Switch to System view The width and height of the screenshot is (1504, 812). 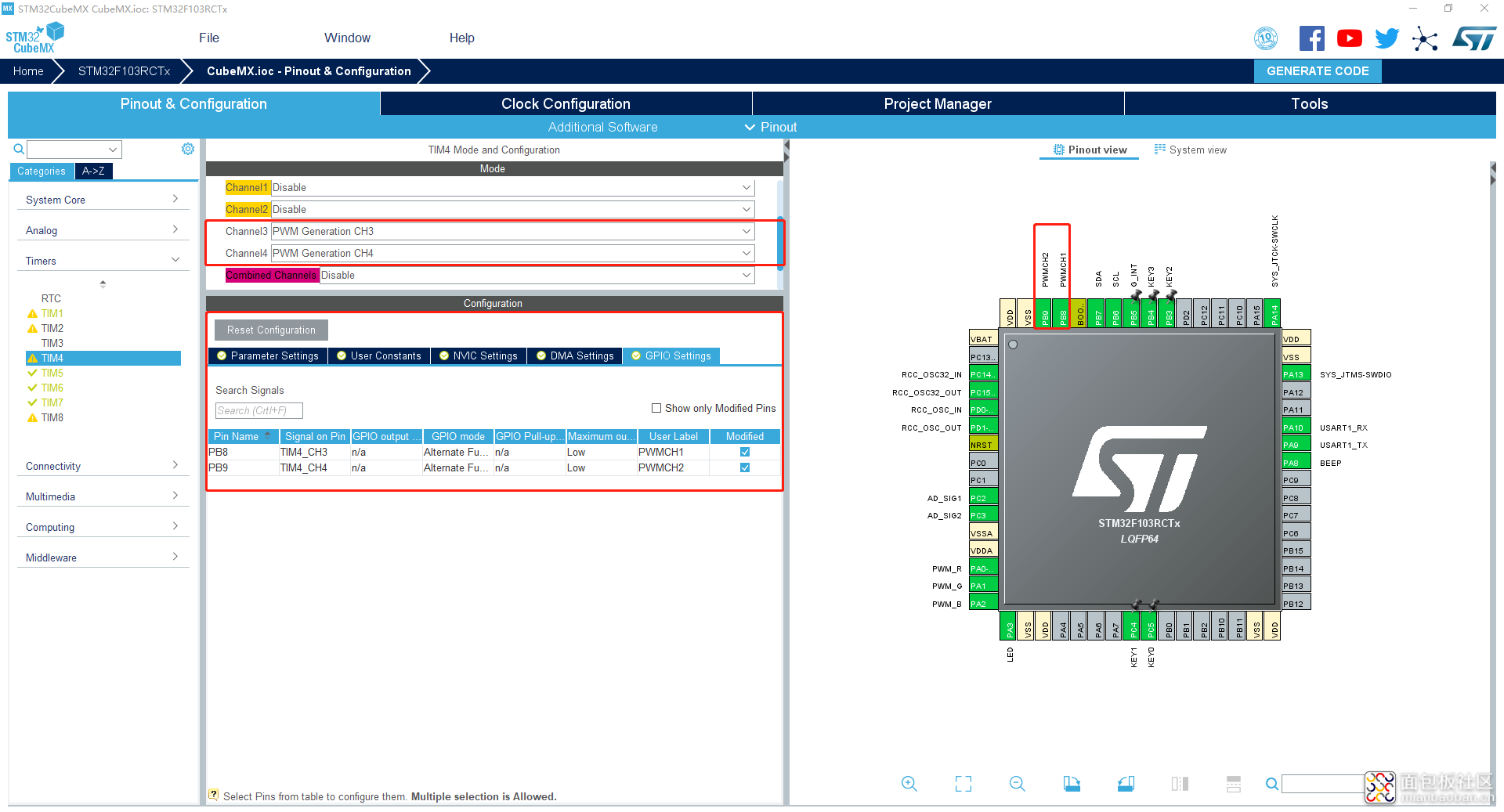[1190, 150]
